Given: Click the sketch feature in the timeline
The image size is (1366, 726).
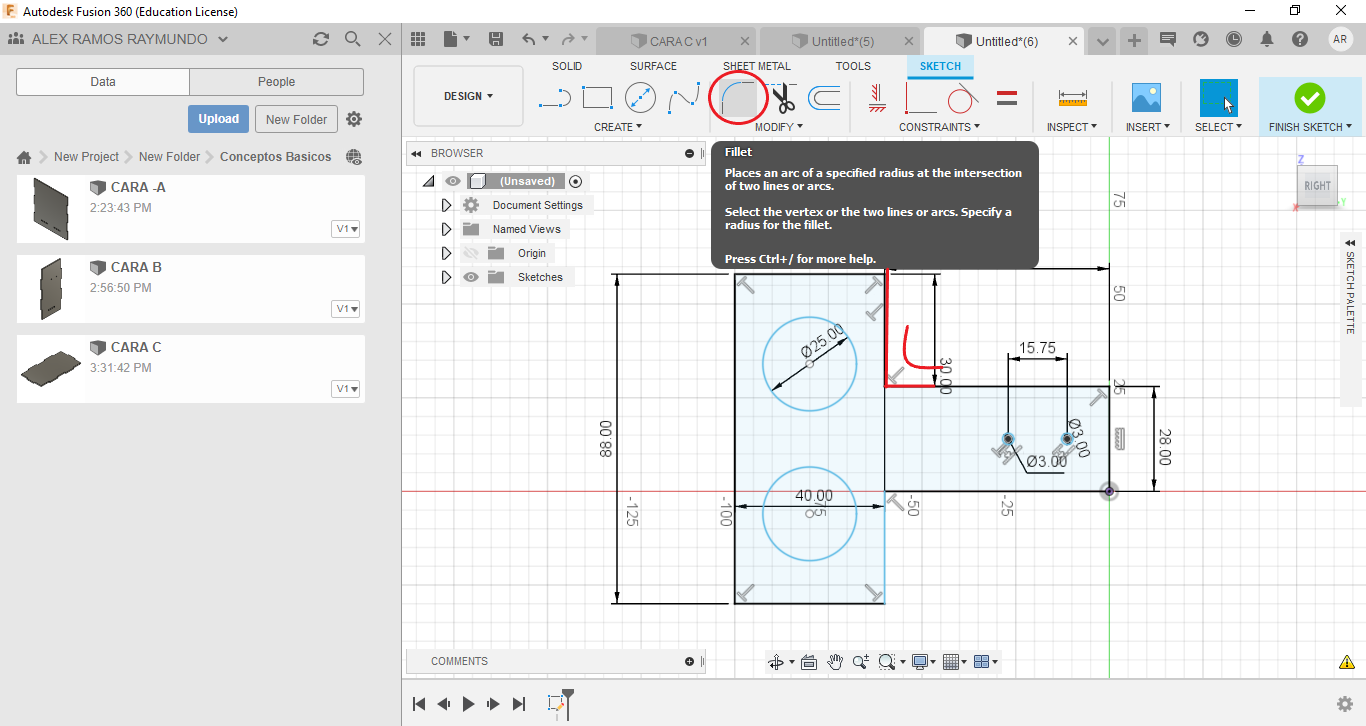Looking at the screenshot, I should [556, 704].
